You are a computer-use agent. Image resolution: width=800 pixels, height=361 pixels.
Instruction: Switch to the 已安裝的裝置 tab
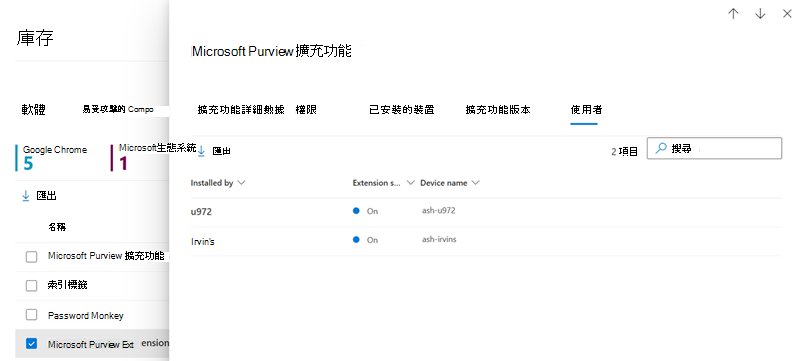402,110
